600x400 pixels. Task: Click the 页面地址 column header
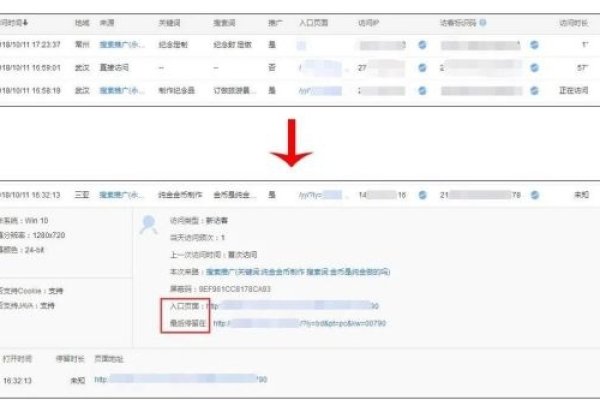tap(109, 359)
